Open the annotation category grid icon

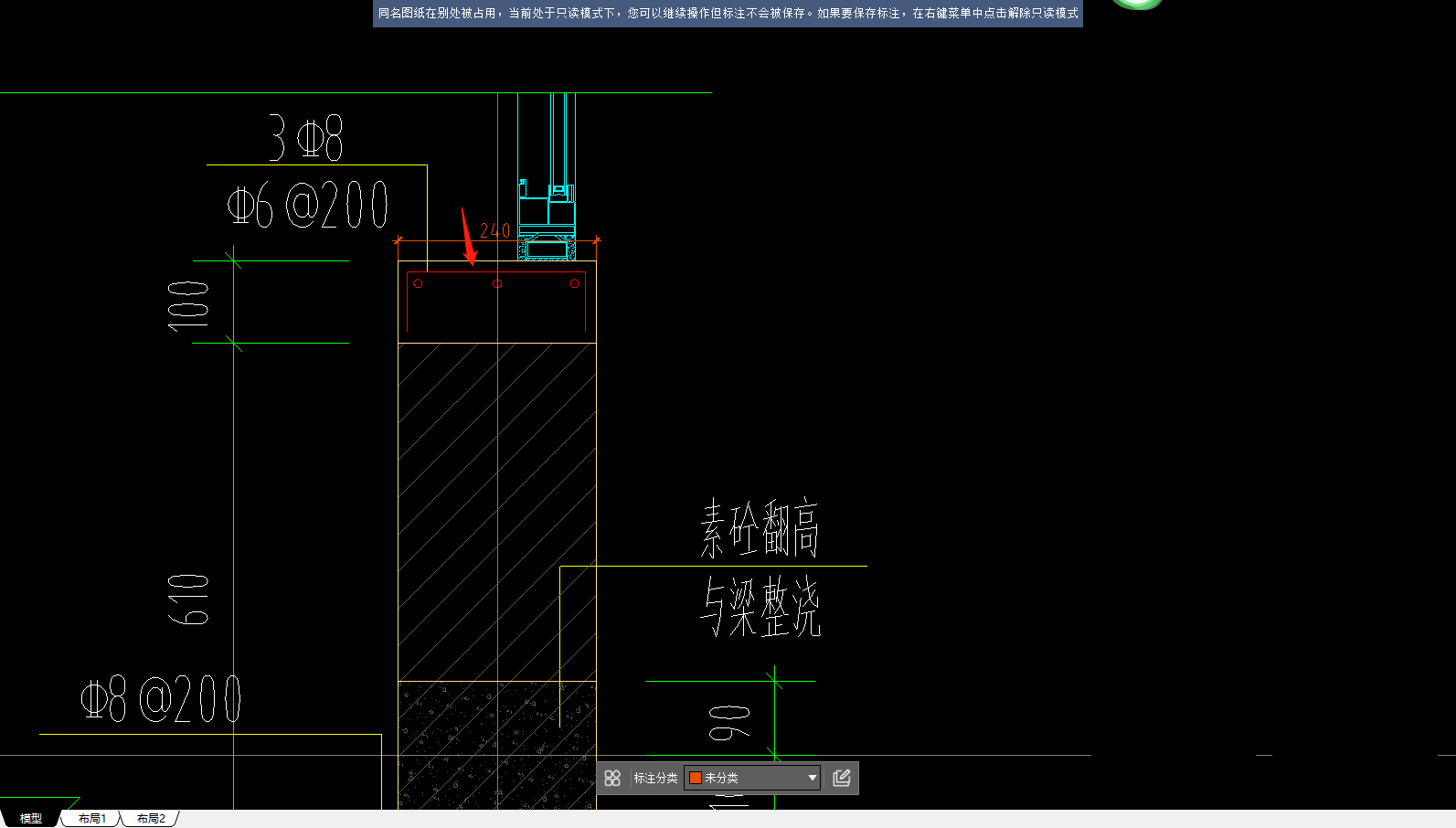pyautogui.click(x=612, y=778)
